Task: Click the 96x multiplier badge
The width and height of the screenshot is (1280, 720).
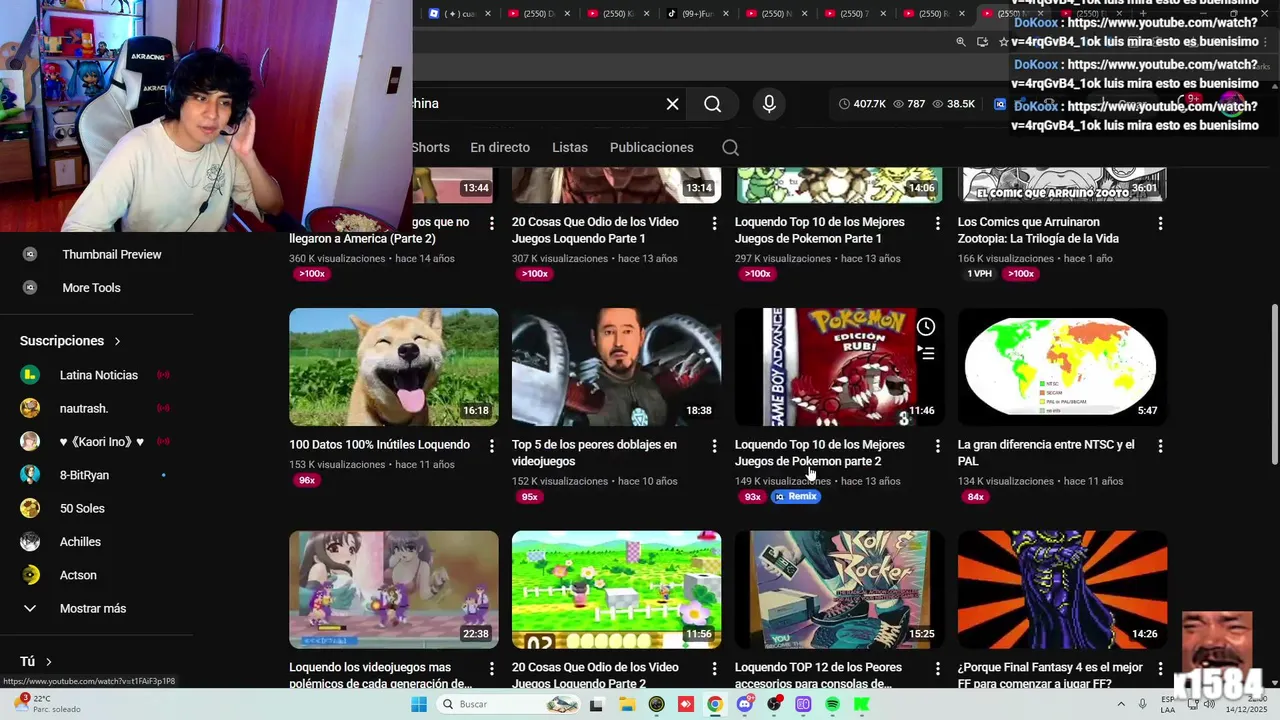Action: (x=307, y=480)
